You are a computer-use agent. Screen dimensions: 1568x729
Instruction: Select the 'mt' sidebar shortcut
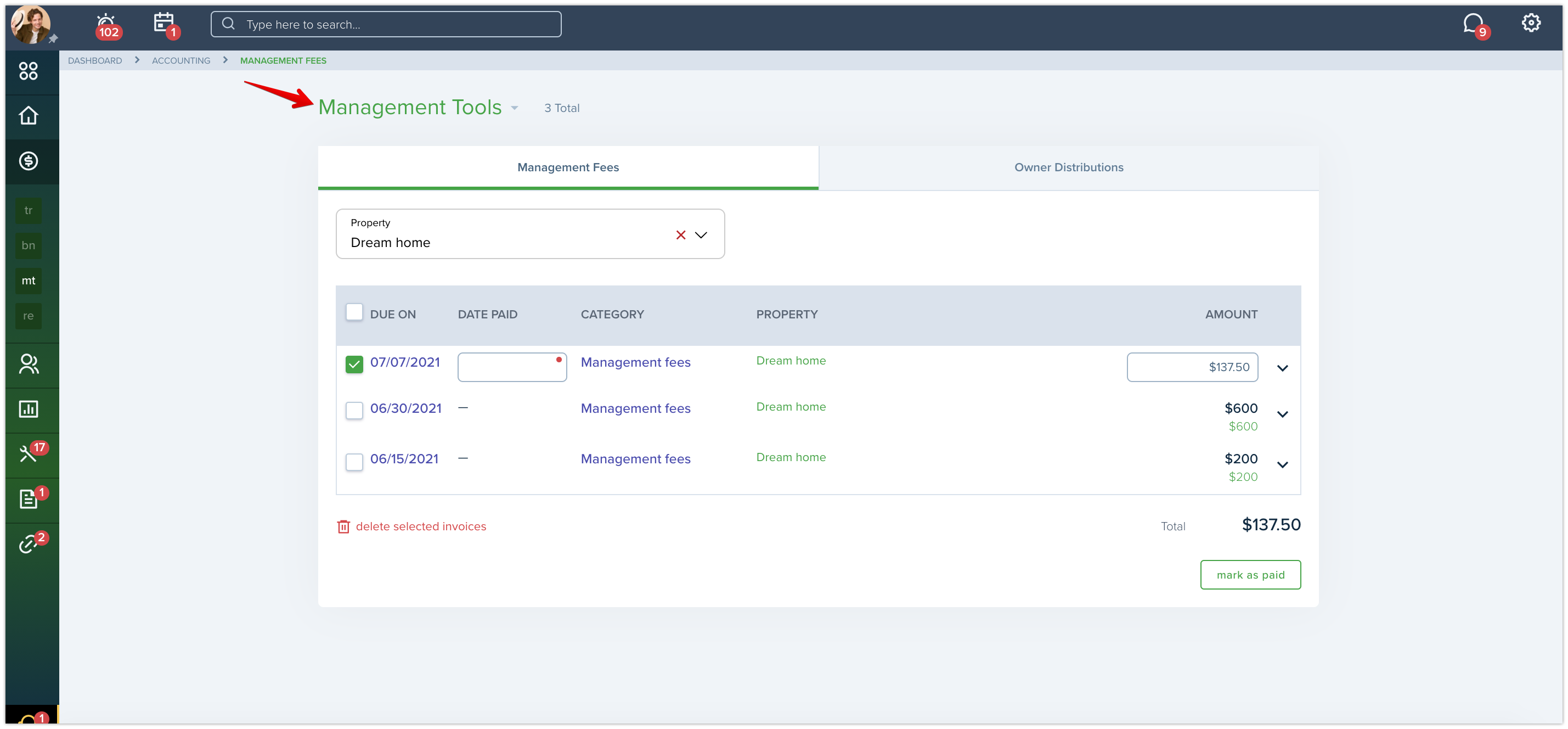coord(29,281)
